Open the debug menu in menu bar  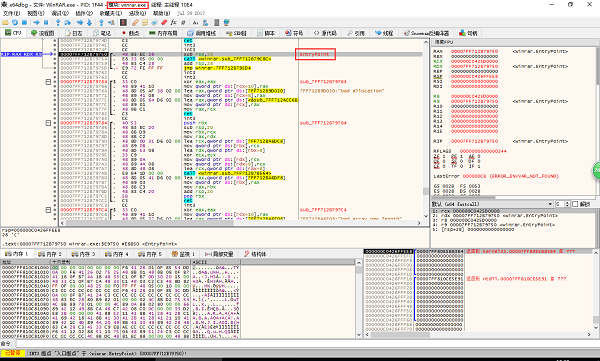point(60,13)
